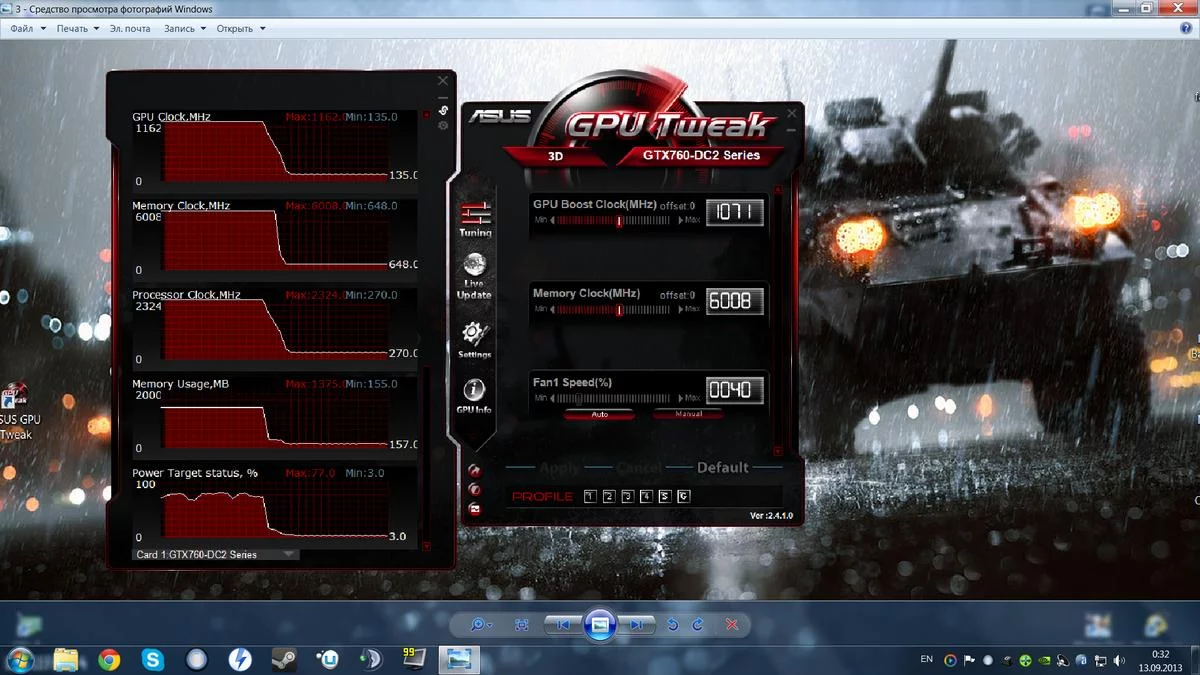
Task: Start slideshow with center play button
Action: (x=599, y=624)
